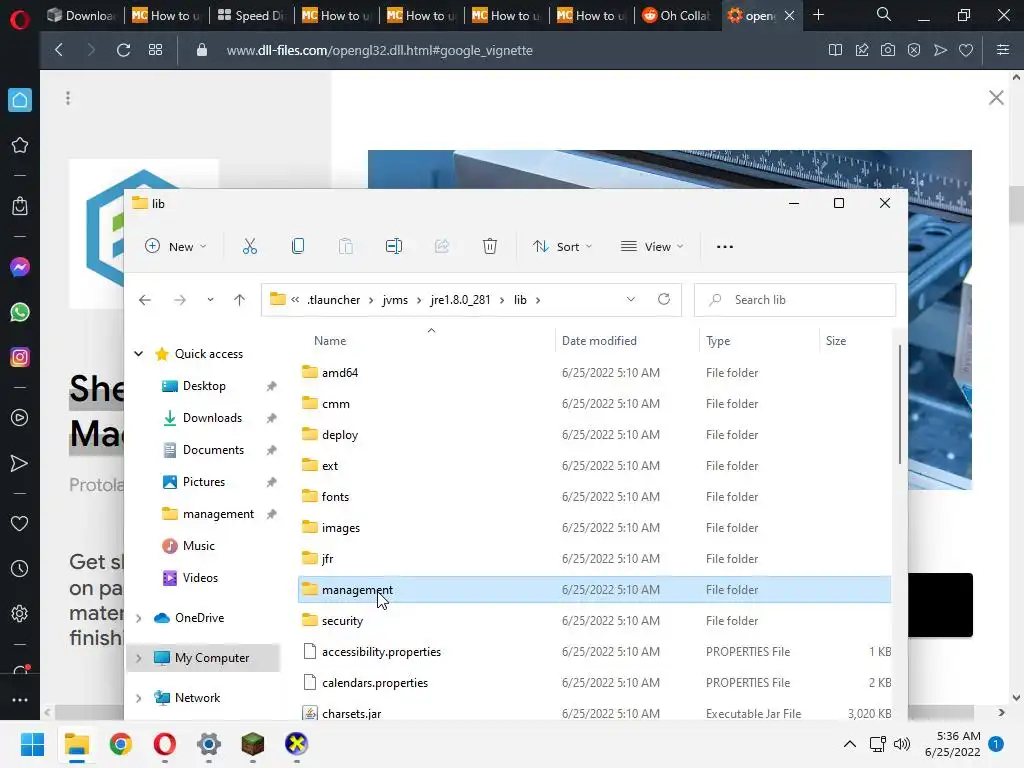Image resolution: width=1024 pixels, height=768 pixels.
Task: Click the heart bookmark icon in Opera address bar
Action: [x=966, y=50]
